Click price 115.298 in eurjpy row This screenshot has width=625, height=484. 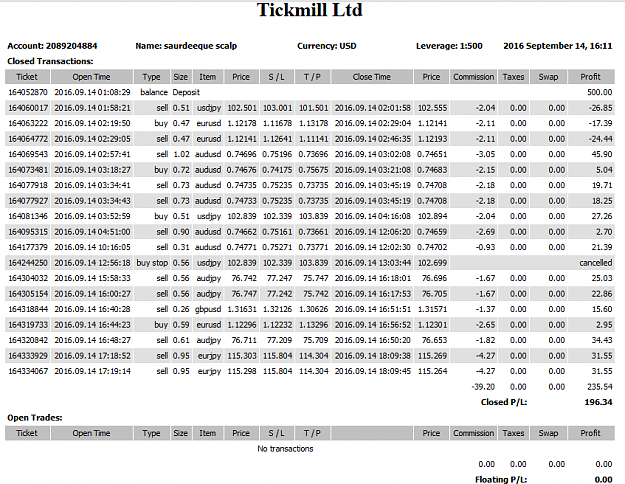(x=242, y=371)
